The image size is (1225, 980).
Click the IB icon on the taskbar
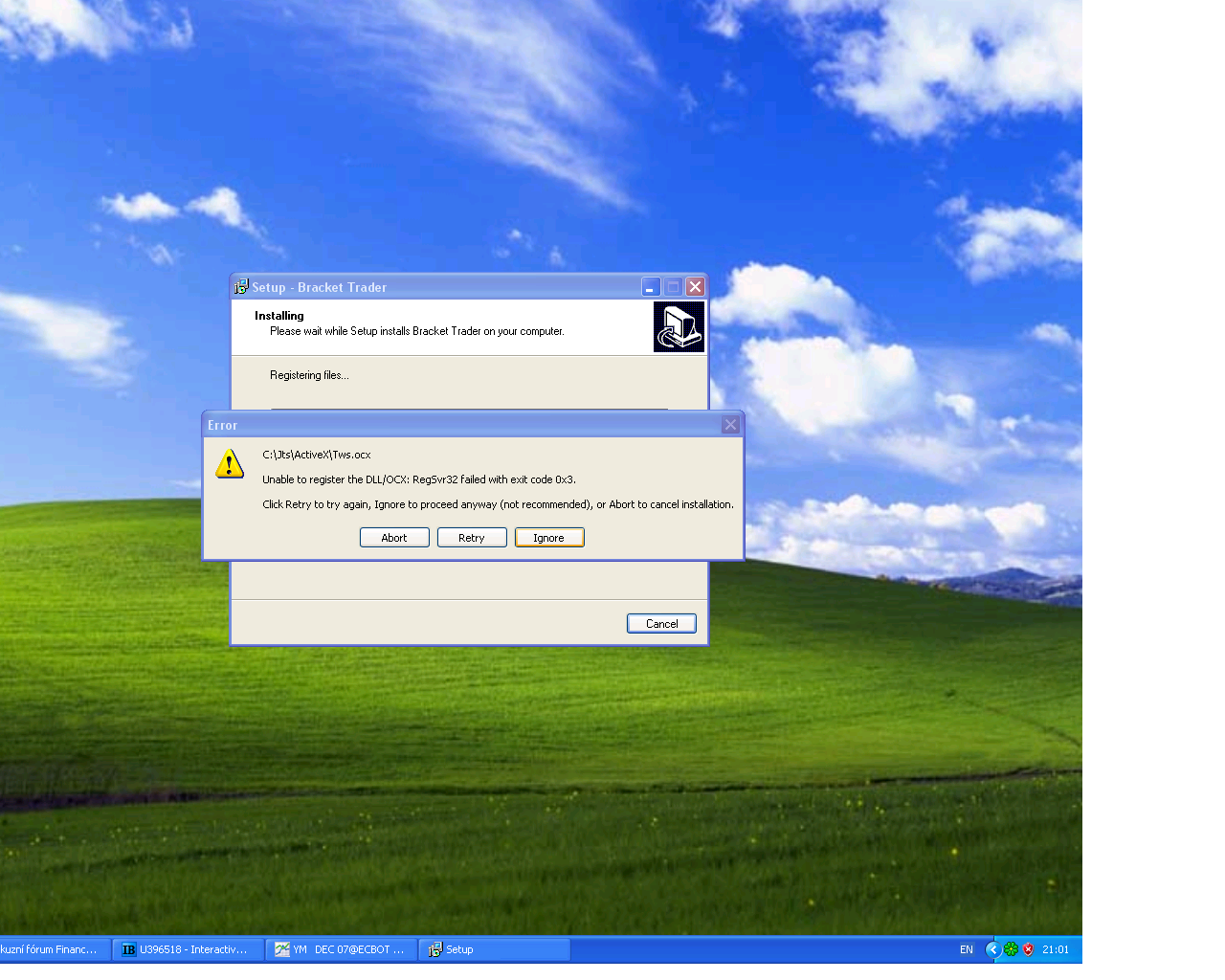pos(129,949)
